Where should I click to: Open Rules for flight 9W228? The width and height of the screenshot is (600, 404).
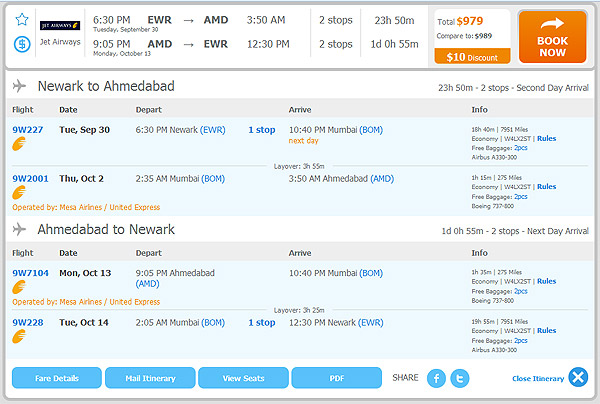click(547, 331)
